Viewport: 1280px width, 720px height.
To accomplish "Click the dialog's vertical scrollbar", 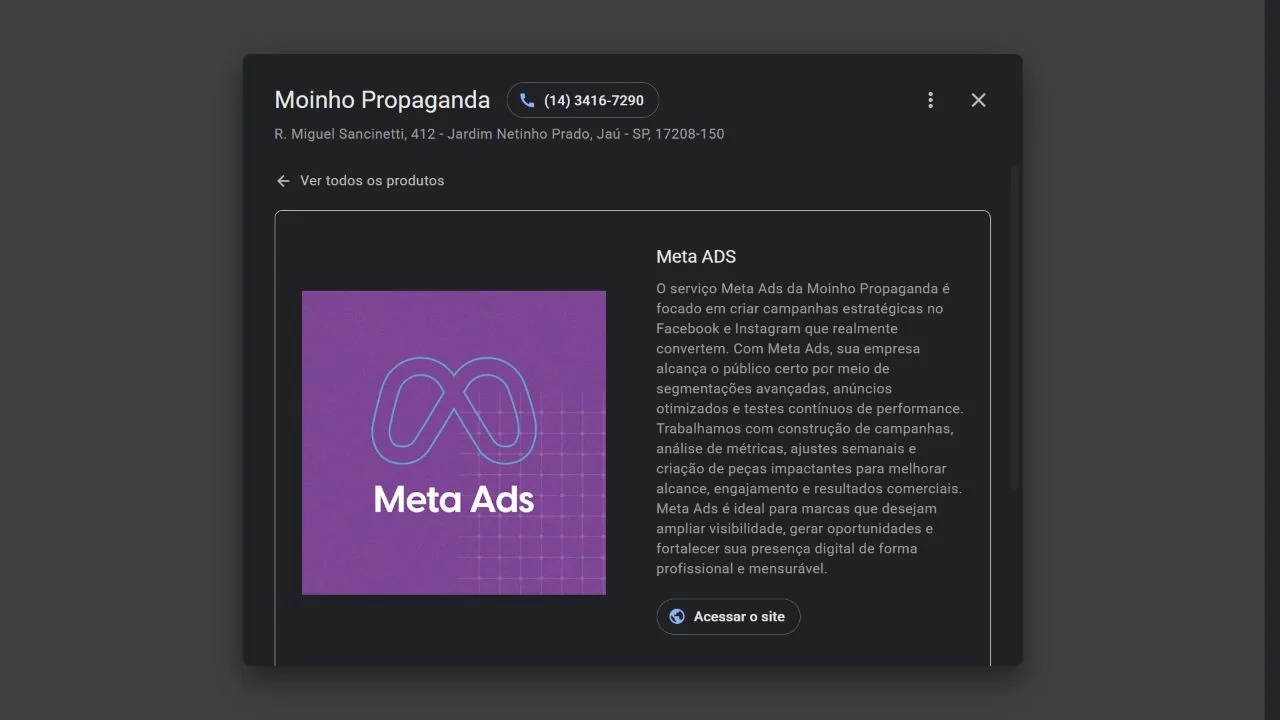I will [1015, 328].
